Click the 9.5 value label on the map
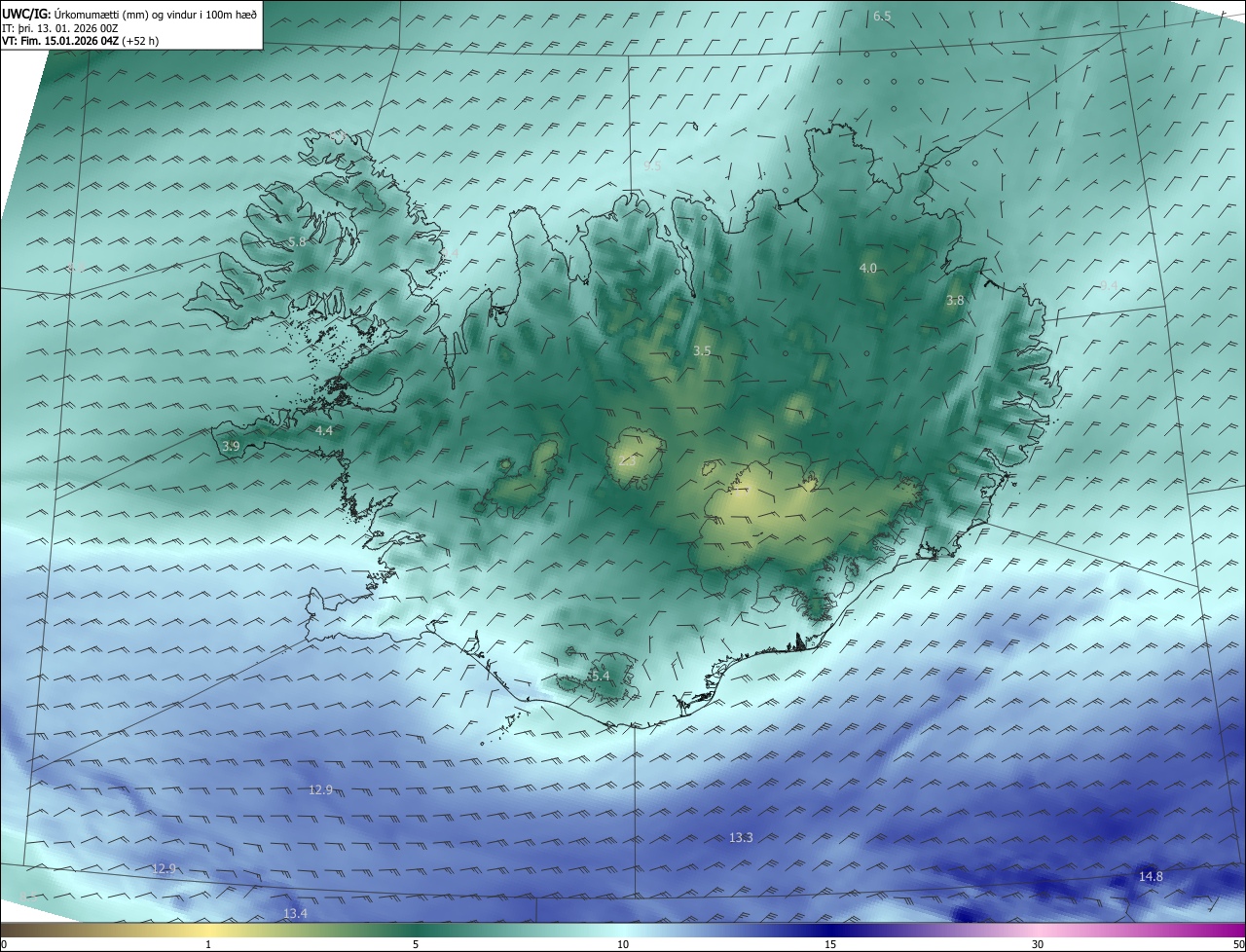Screen dimensions: 1246x952 (x=652, y=165)
